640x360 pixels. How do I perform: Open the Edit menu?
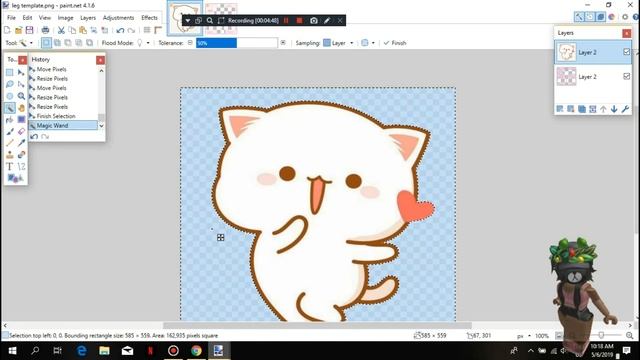[x=27, y=18]
